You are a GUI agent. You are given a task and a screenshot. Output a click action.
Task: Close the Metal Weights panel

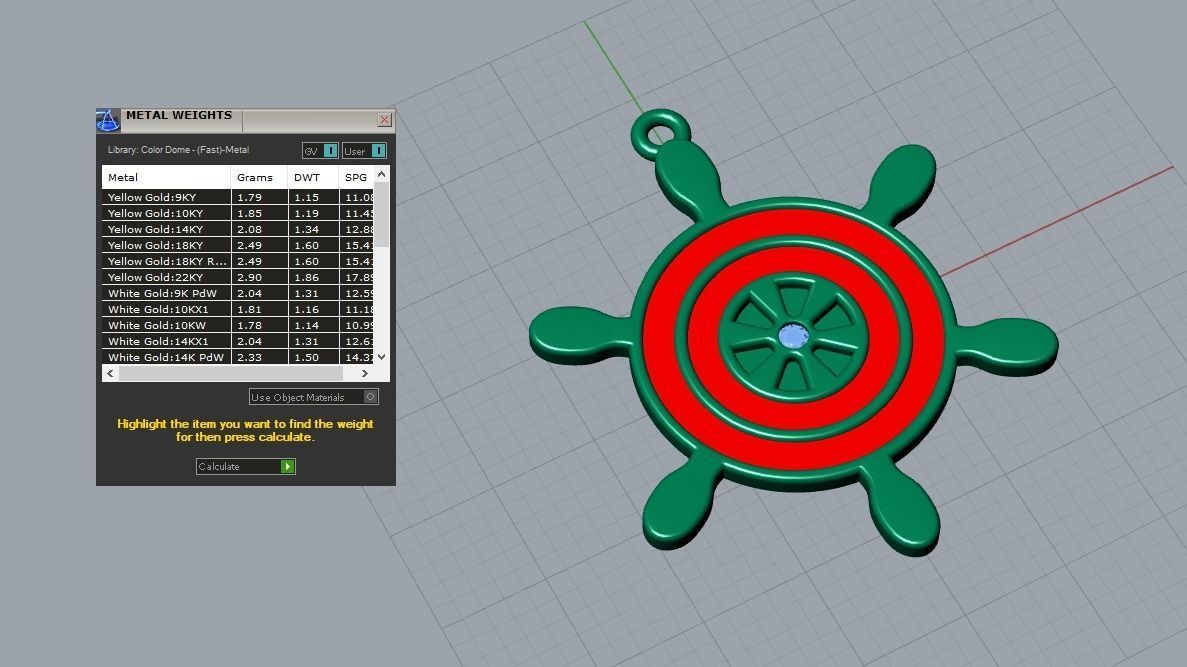pos(385,120)
